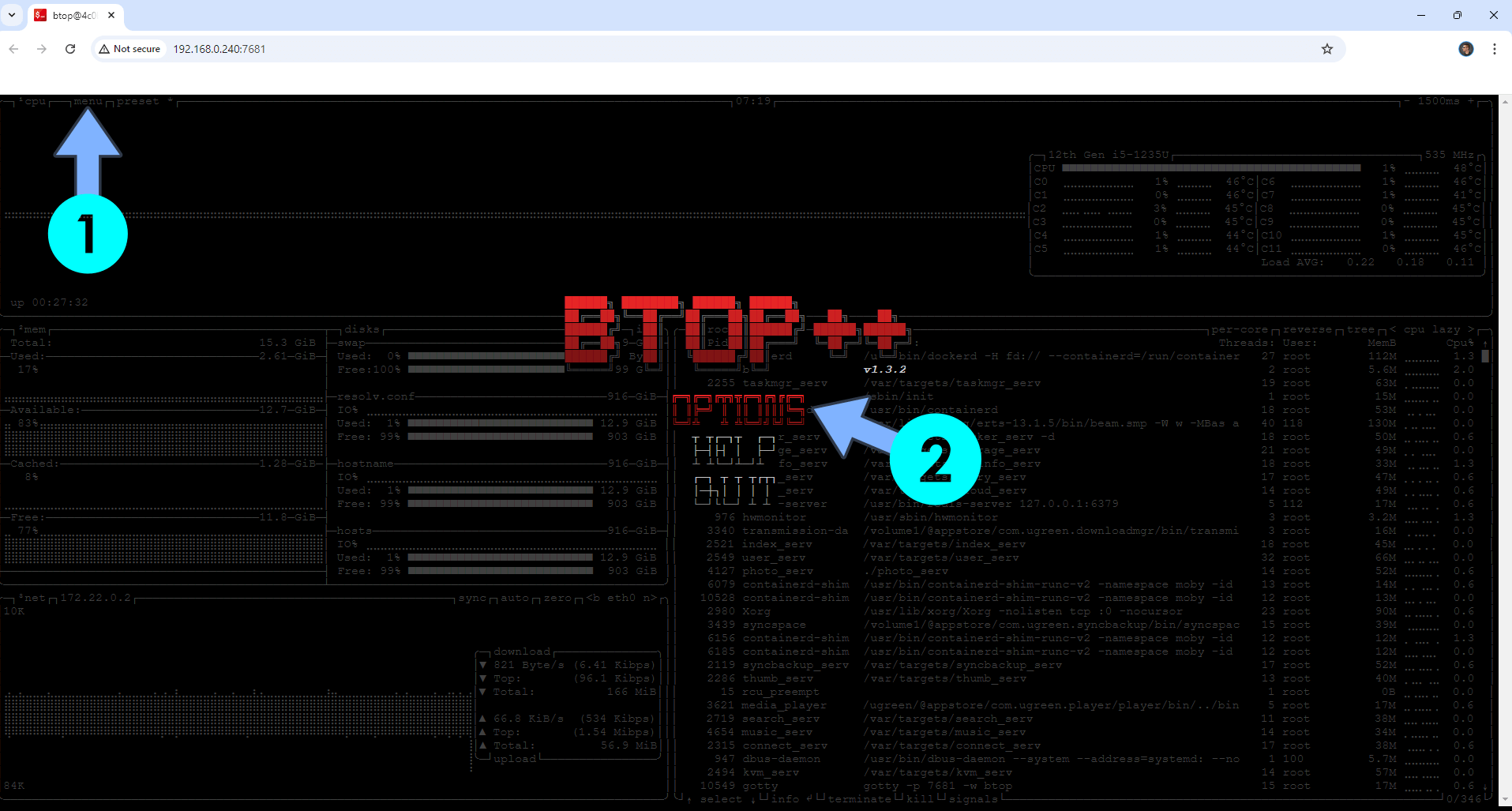Reload the btop page
Screen dimensions: 1512x811
click(x=70, y=49)
